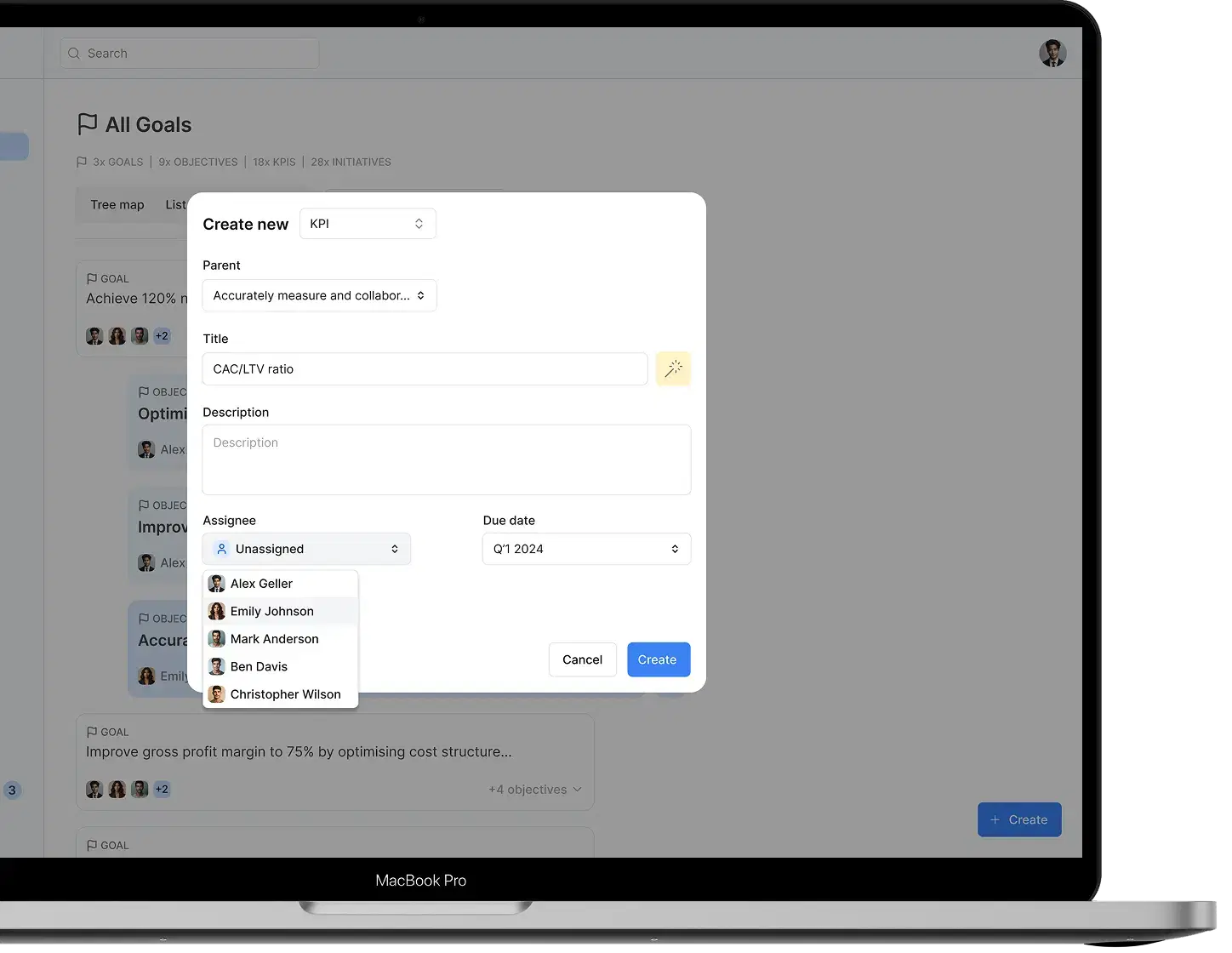Click the Cancel button
This screenshot has height=953, width=1232.
coord(582,659)
